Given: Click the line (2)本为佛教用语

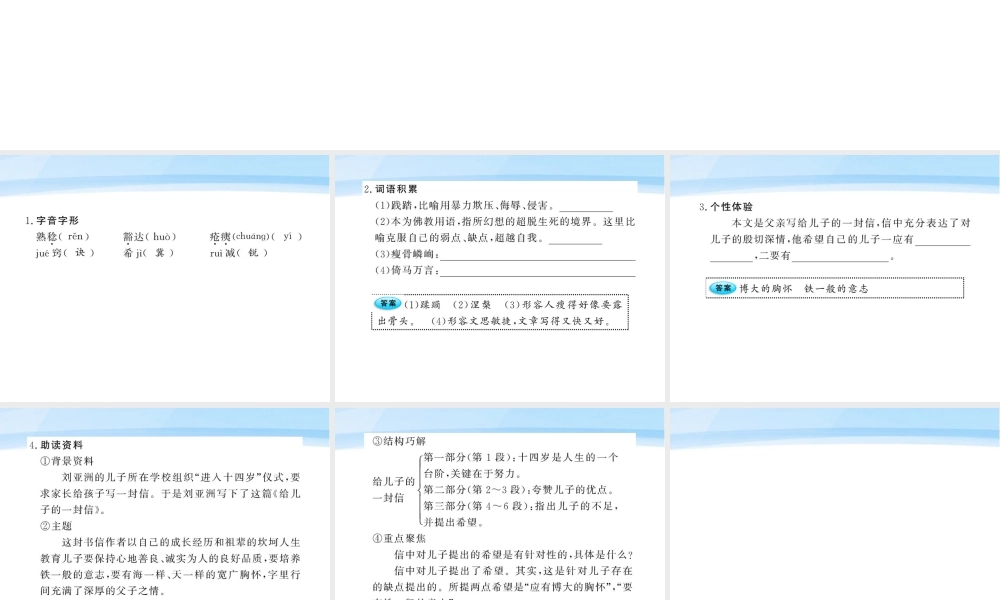Looking at the screenshot, I should 504,222.
